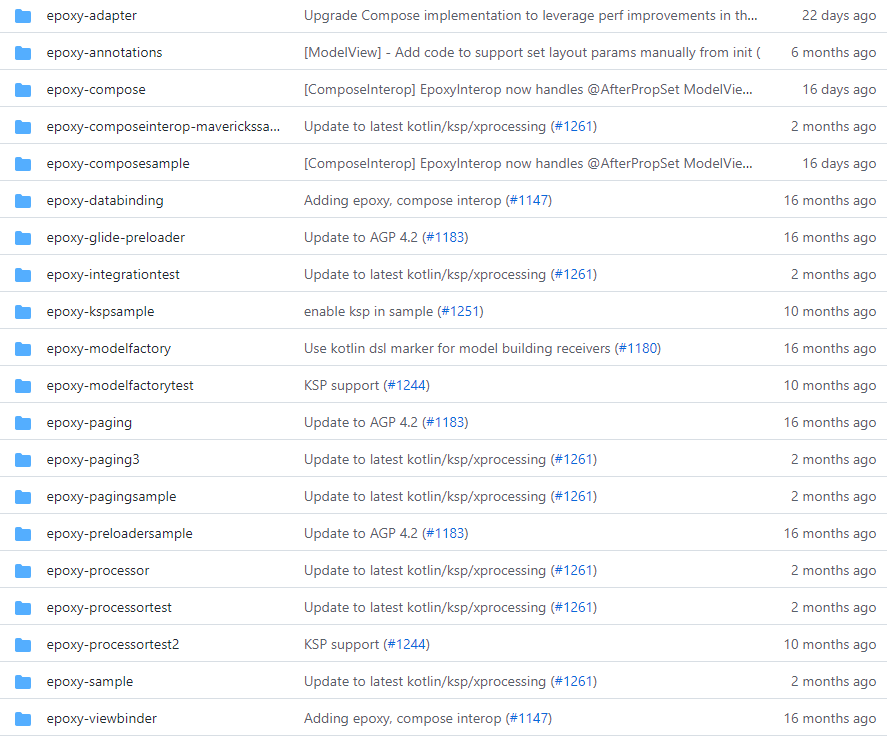
Task: Open the epoxy-kspsample folder
Action: tap(100, 312)
